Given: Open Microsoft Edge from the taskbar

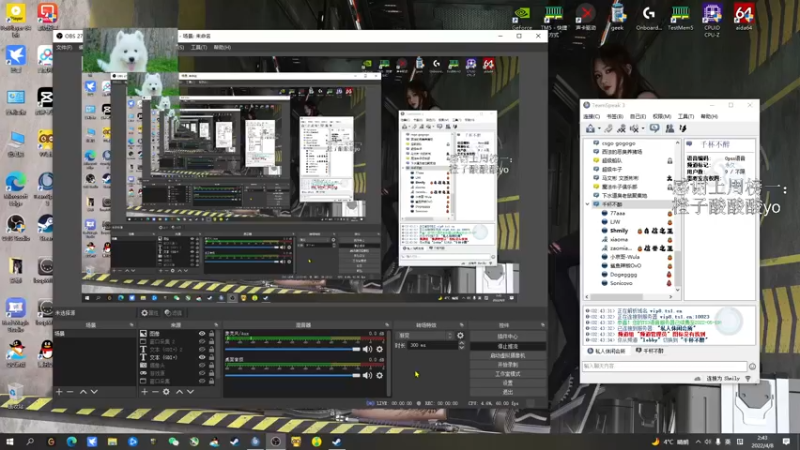Looking at the screenshot, I should (x=71, y=441).
